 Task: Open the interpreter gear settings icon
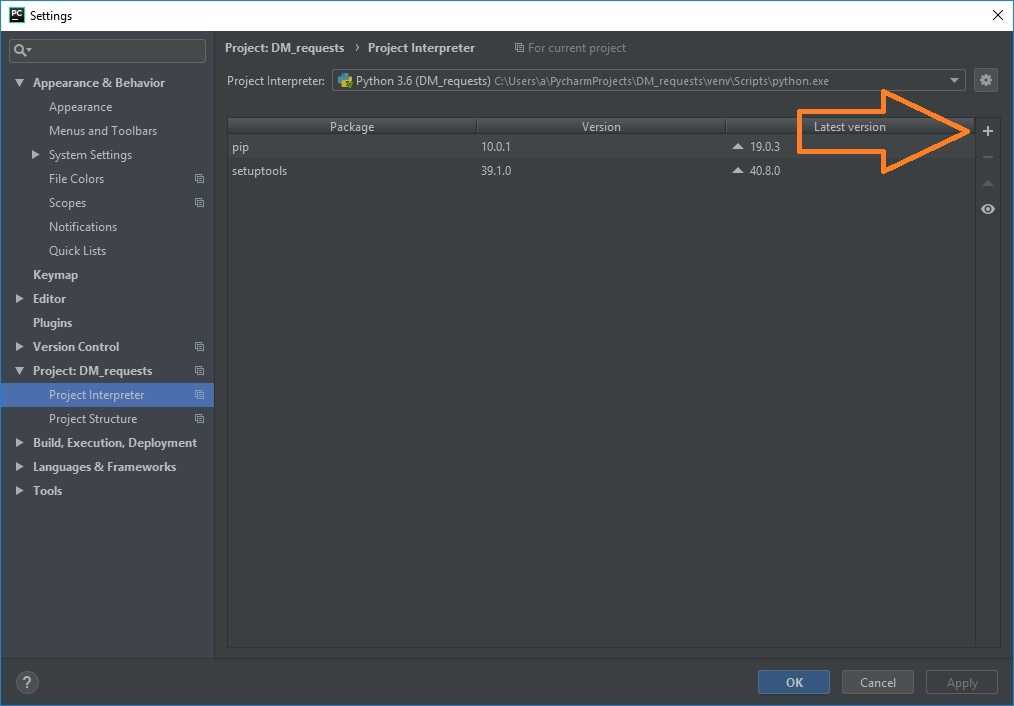(986, 81)
